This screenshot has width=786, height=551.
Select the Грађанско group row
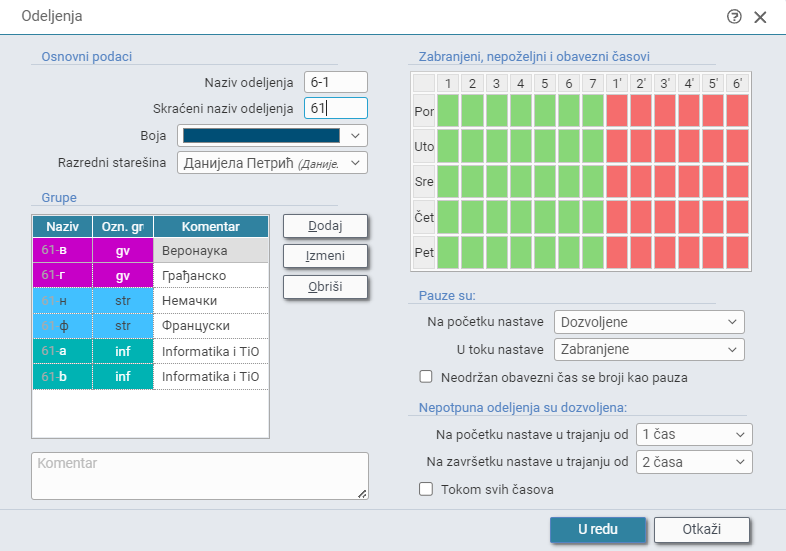150,275
